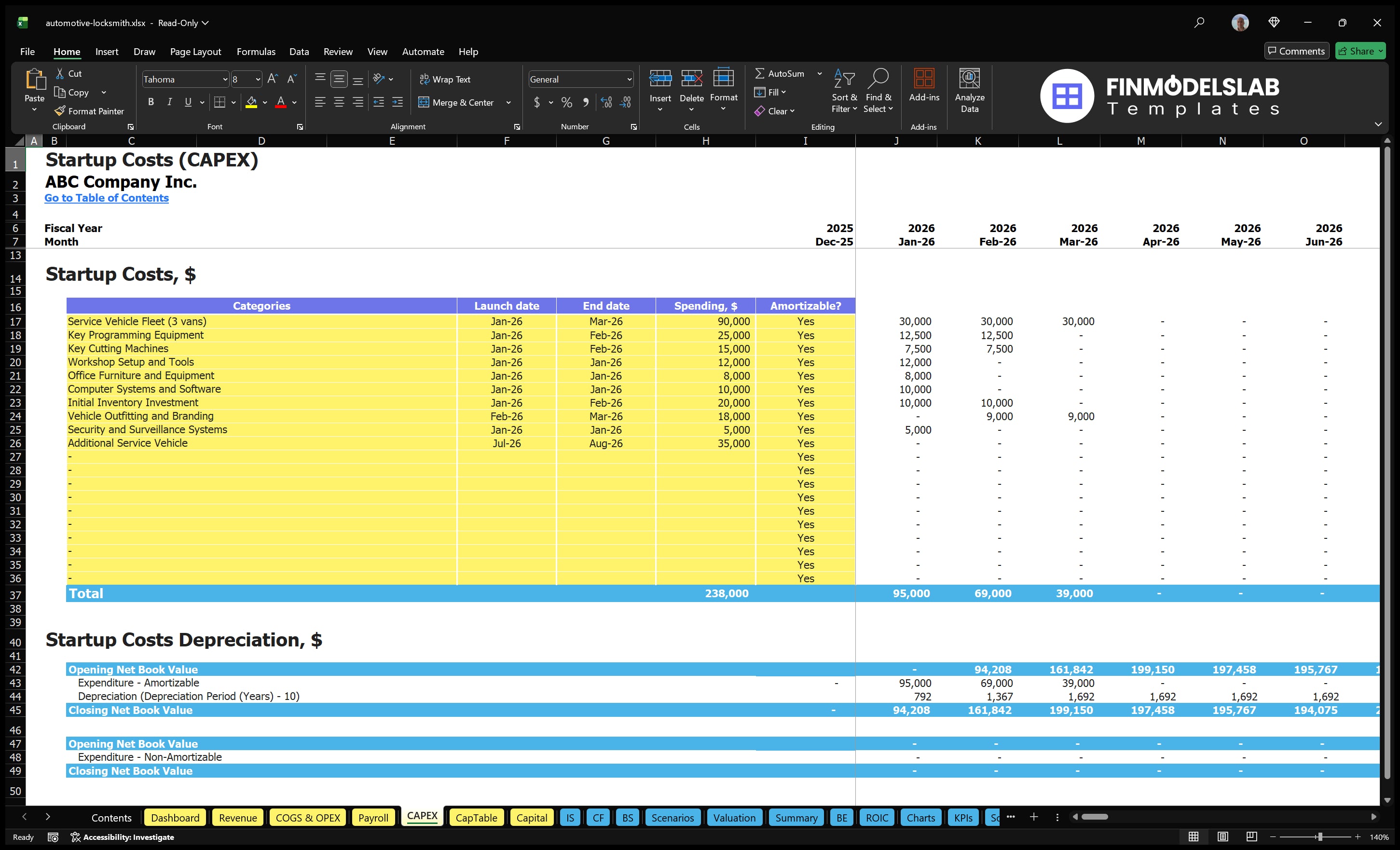
Task: Toggle bold formatting
Action: [x=151, y=102]
